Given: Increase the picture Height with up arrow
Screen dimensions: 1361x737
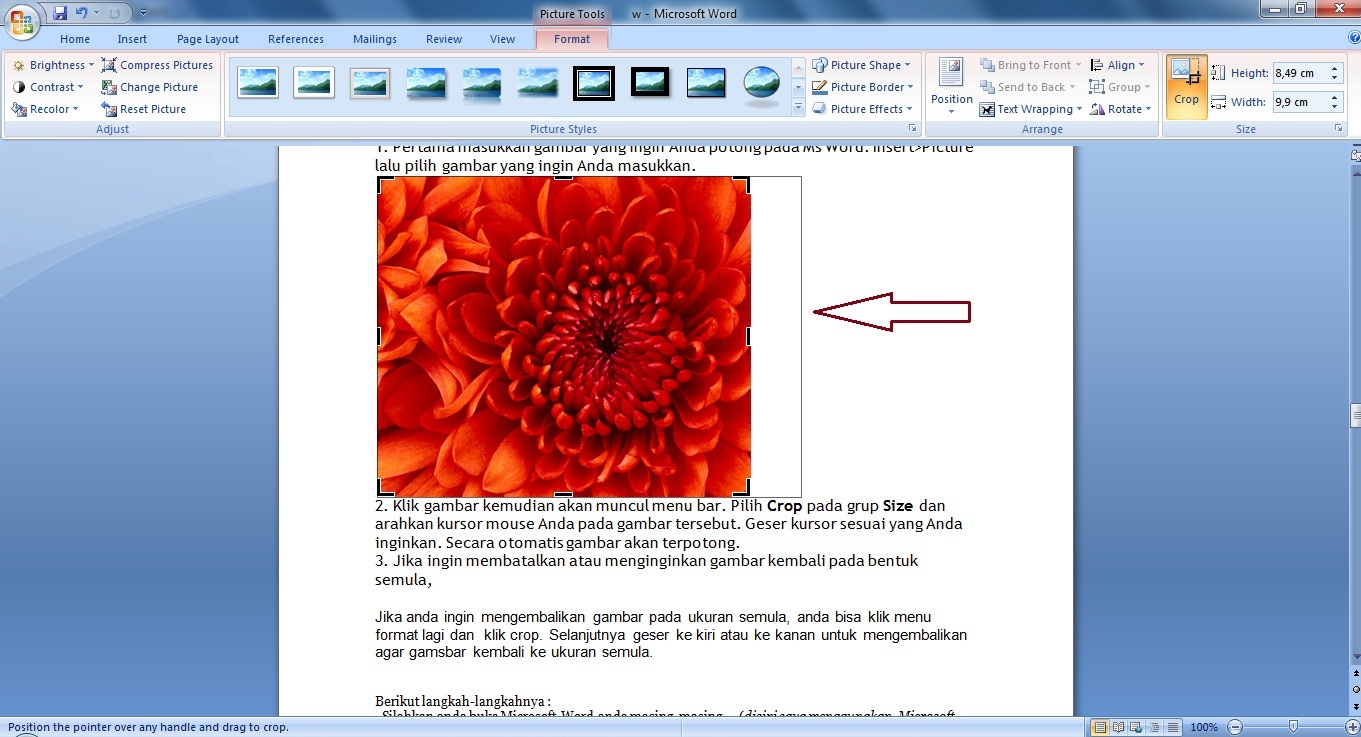Looking at the screenshot, I should (x=1334, y=69).
